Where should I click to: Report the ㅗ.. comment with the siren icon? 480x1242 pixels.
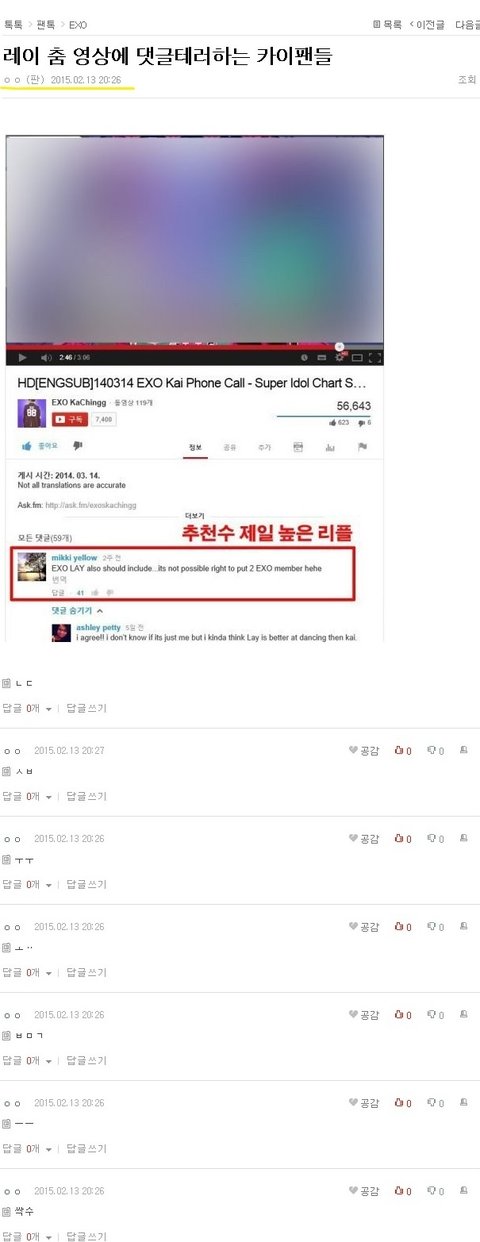point(464,927)
